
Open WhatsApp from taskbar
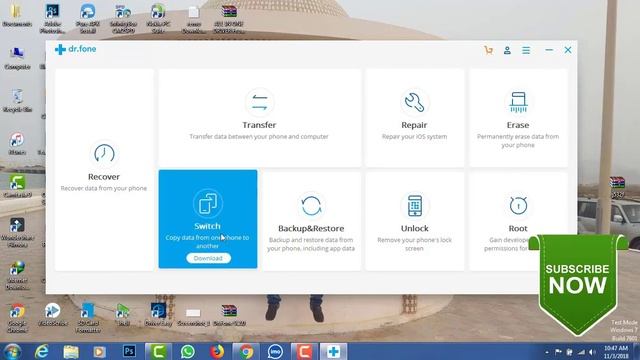point(188,351)
